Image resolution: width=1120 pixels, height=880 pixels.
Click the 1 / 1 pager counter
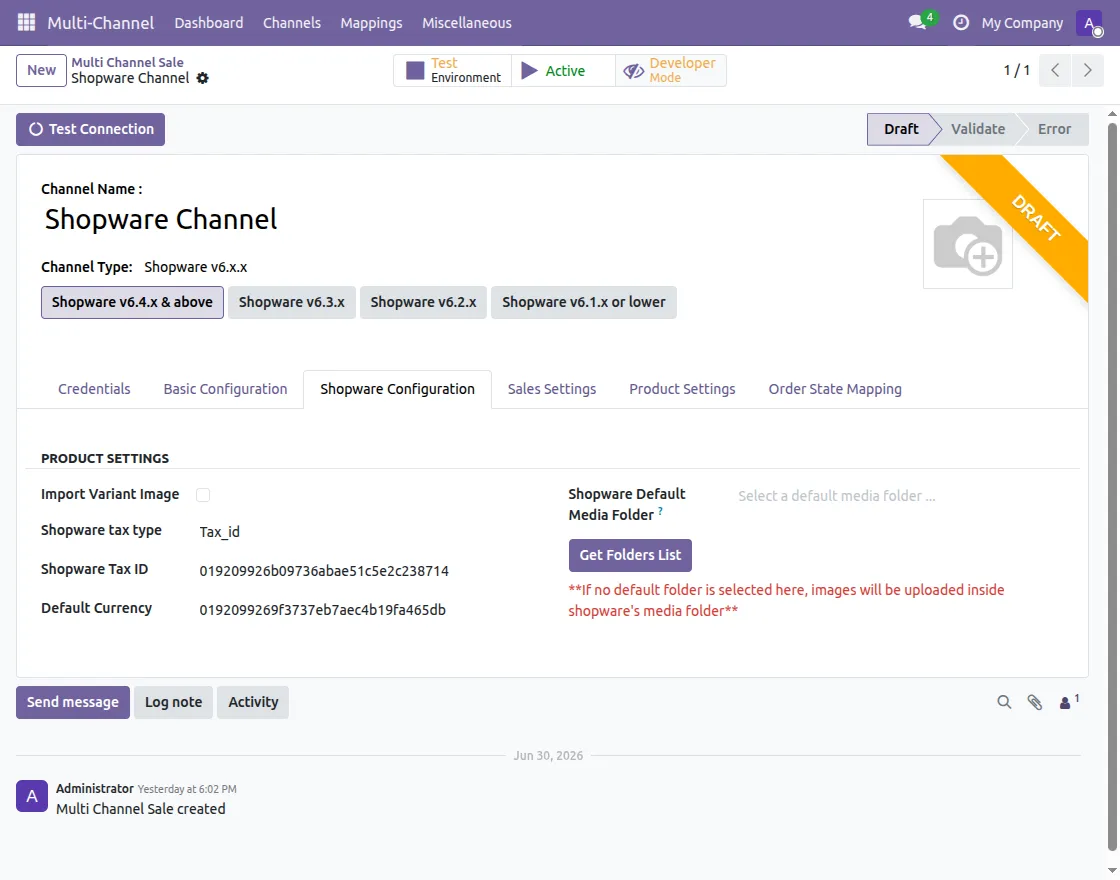click(1016, 70)
